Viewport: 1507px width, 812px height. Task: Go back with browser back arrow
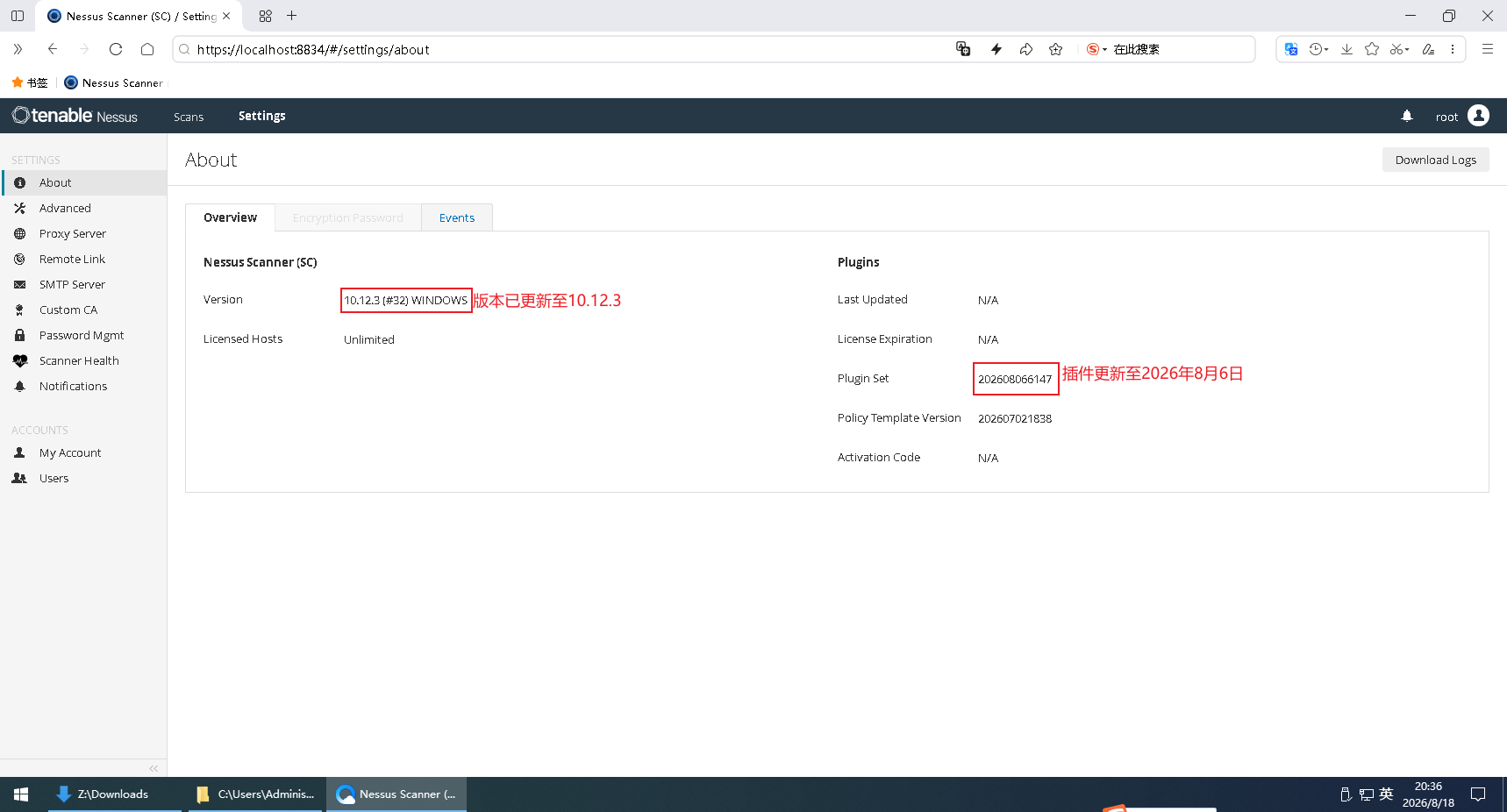point(53,49)
